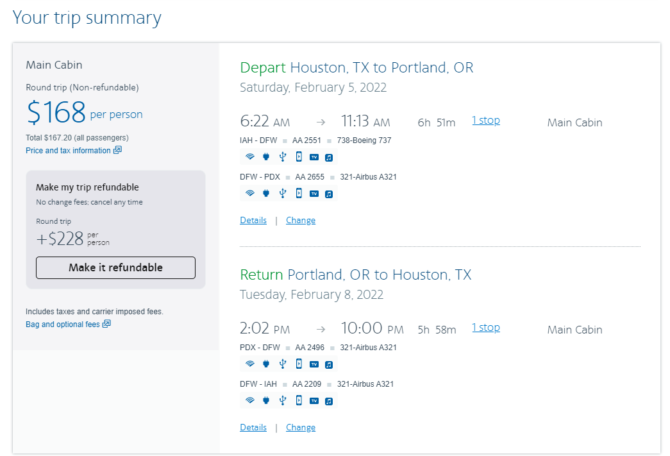
Task: Open the 1 stop link for departing flight
Action: [486, 121]
